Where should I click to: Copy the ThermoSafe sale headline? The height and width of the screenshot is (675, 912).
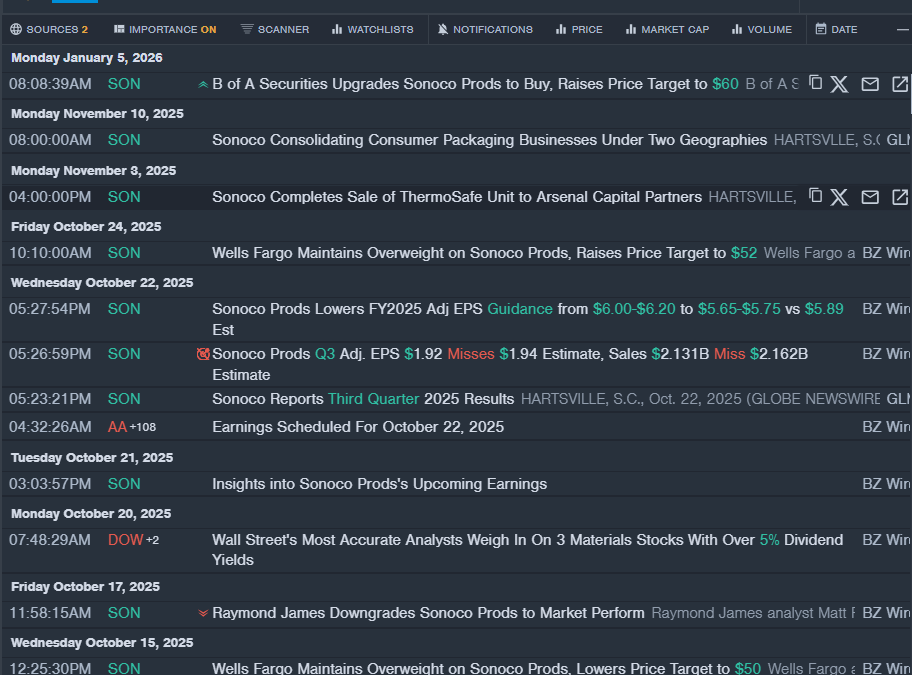tap(815, 196)
